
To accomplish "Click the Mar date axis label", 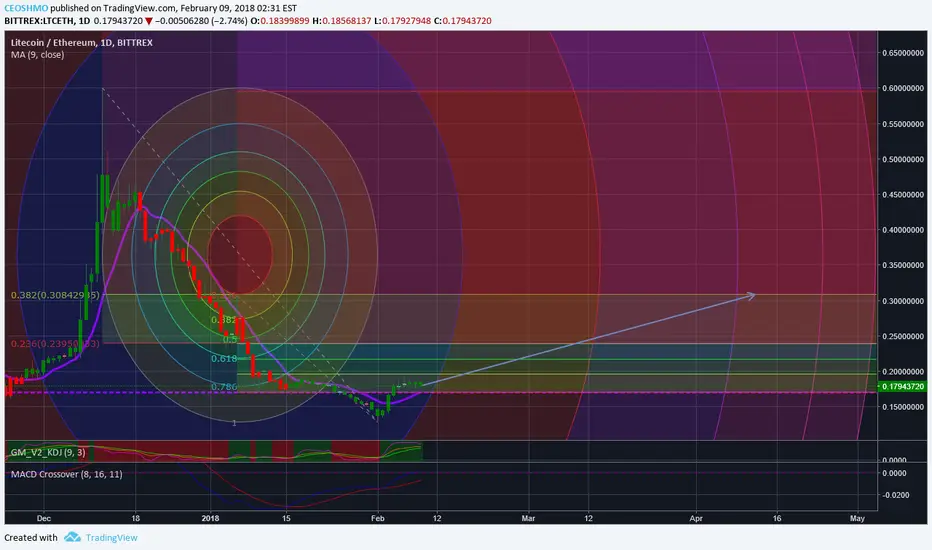I will pyautogui.click(x=528, y=518).
